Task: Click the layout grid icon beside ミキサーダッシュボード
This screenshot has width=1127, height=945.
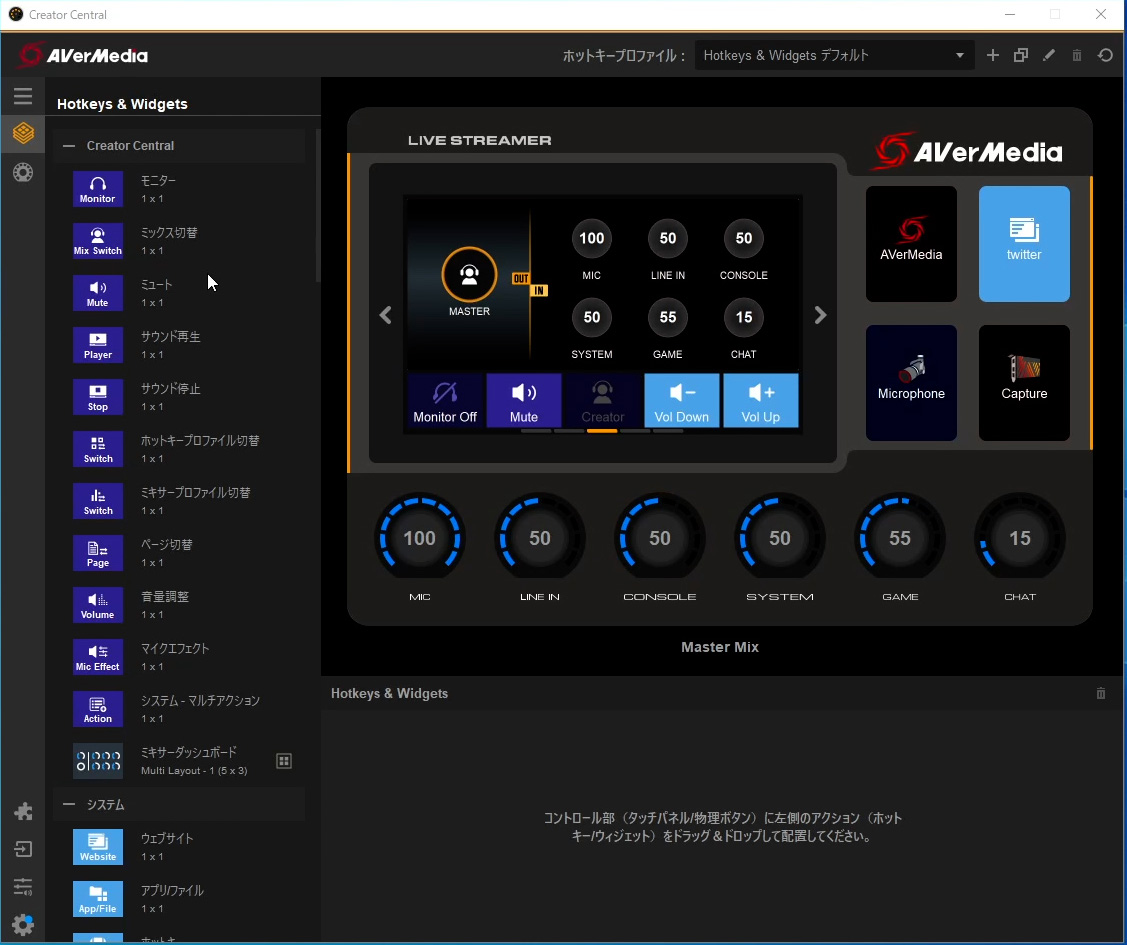Action: point(284,761)
